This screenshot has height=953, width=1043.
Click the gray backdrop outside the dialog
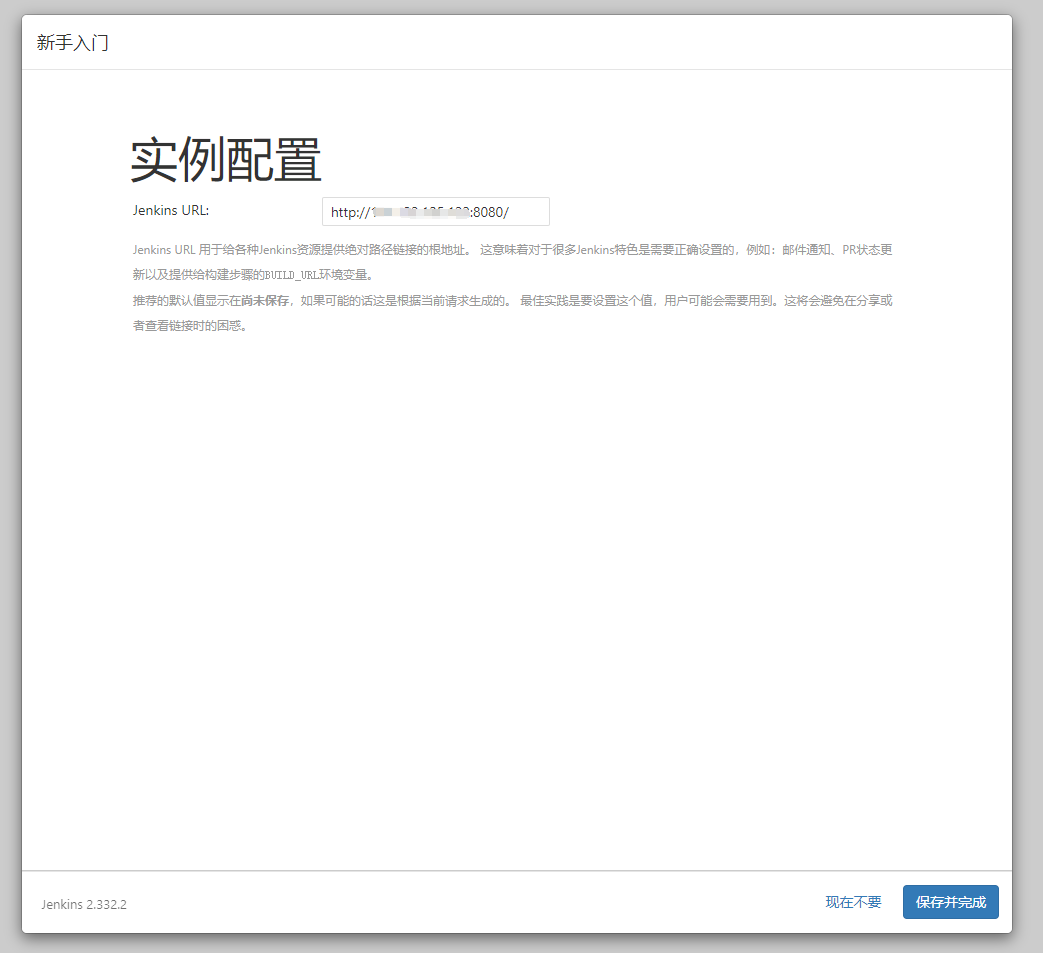point(1028,500)
